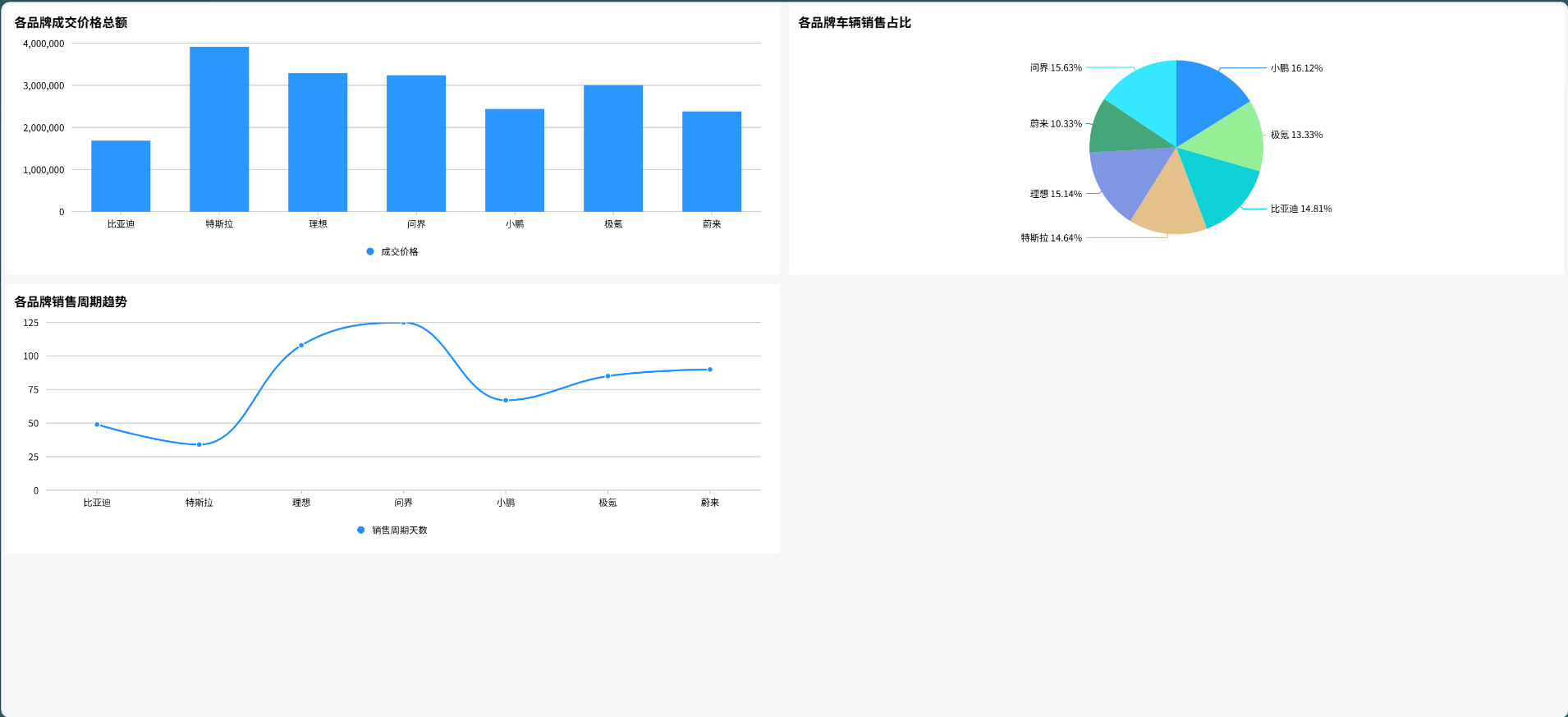Click the 问界 15.63% pie label

[x=1056, y=68]
